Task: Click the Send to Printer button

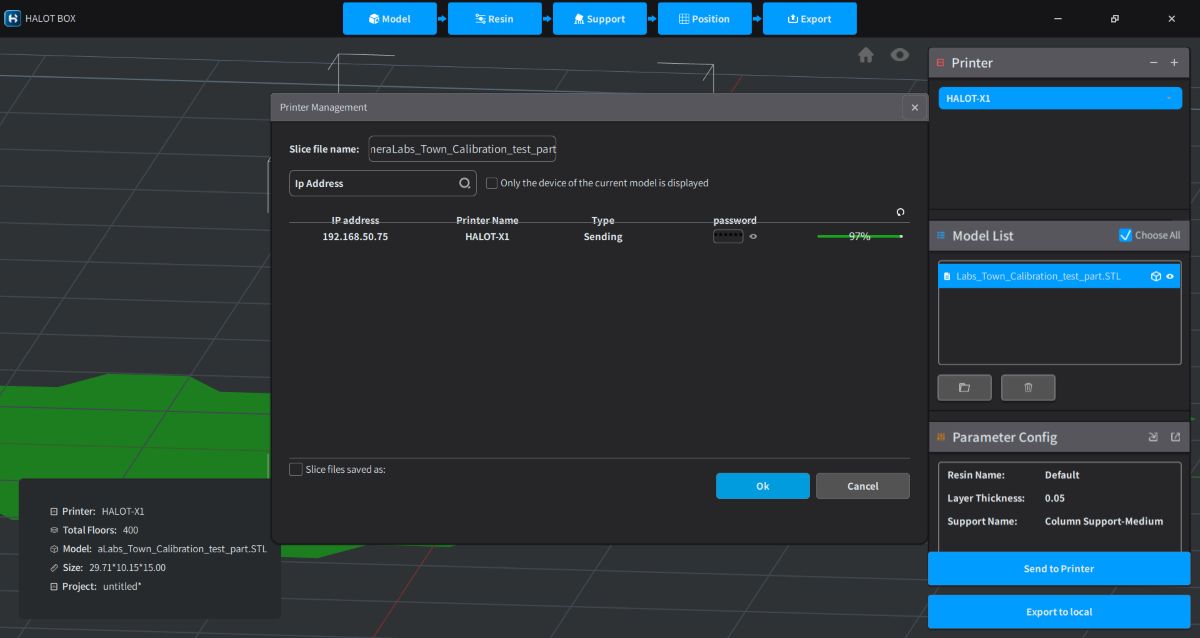Action: click(x=1059, y=568)
